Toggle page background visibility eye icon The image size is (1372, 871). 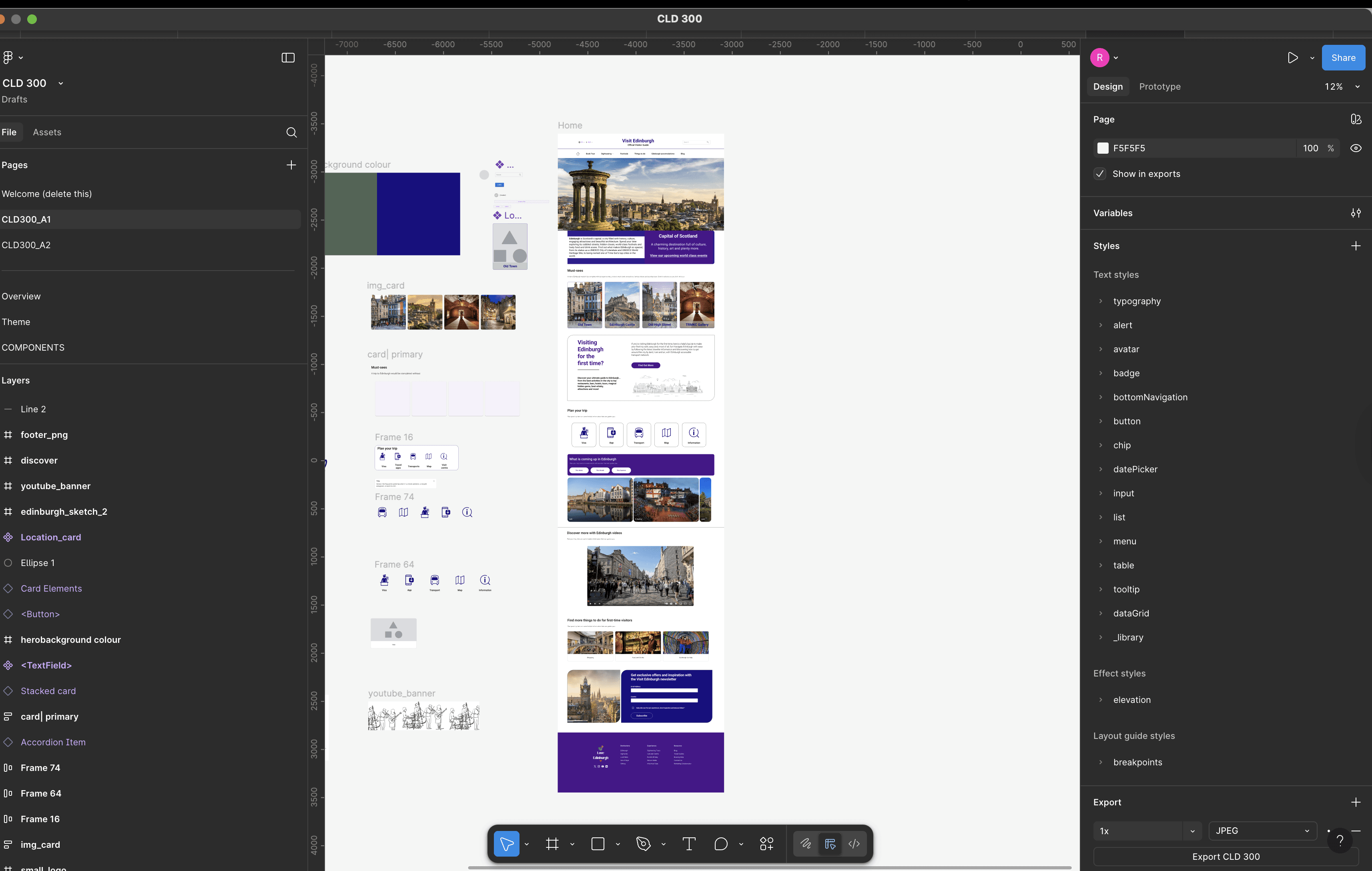tap(1356, 148)
